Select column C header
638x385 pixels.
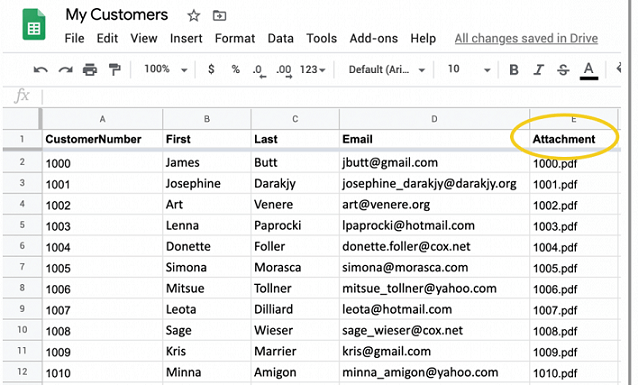pyautogui.click(x=295, y=119)
